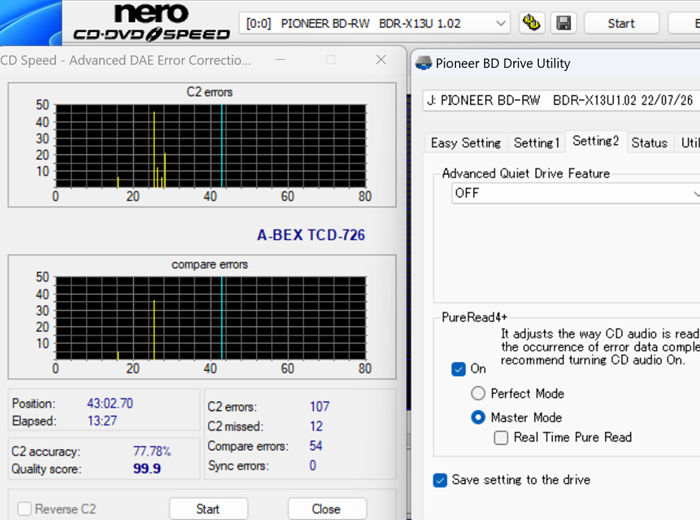Screen dimensions: 700x520
Task: Switch to the Setting1 tab
Action: click(536, 143)
